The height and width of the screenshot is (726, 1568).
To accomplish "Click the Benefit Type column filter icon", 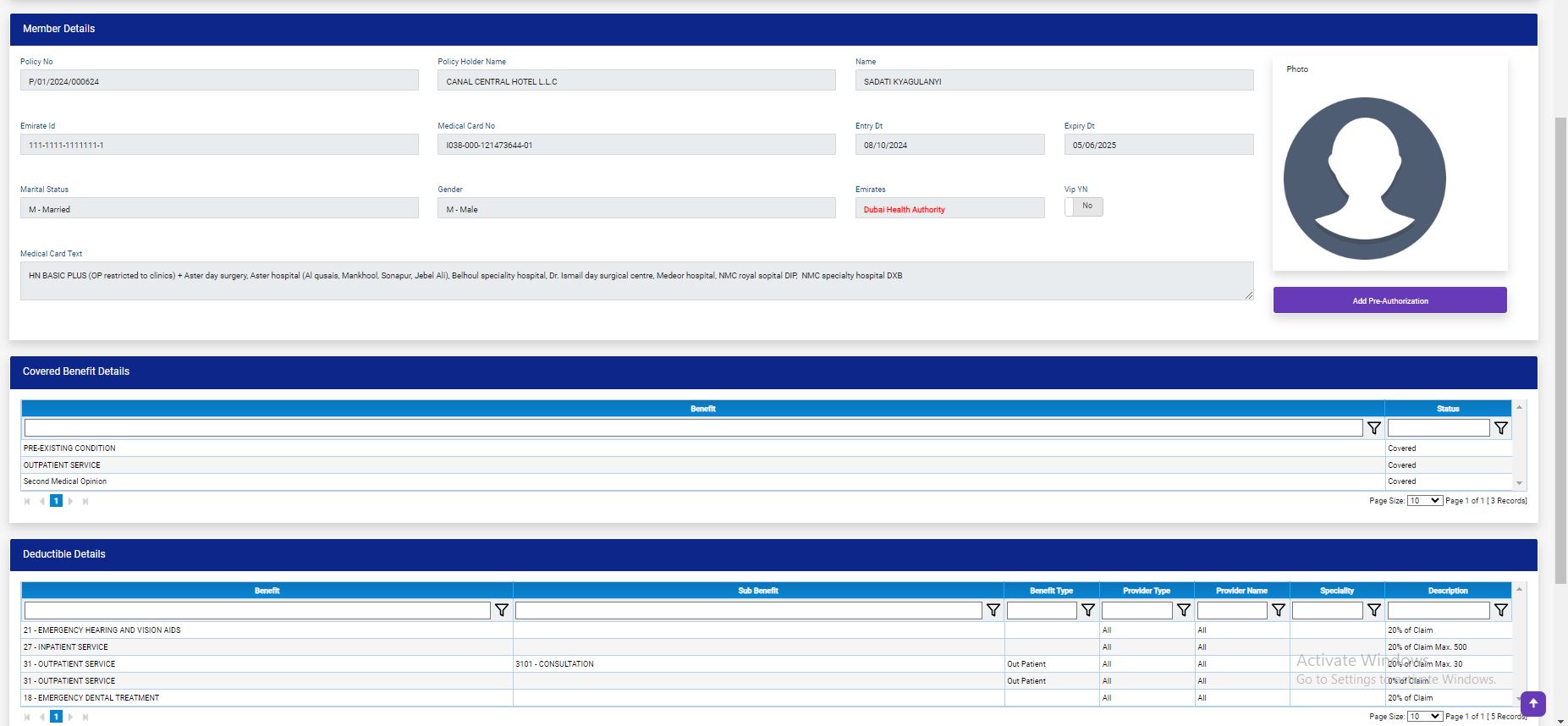I will click(x=1088, y=610).
